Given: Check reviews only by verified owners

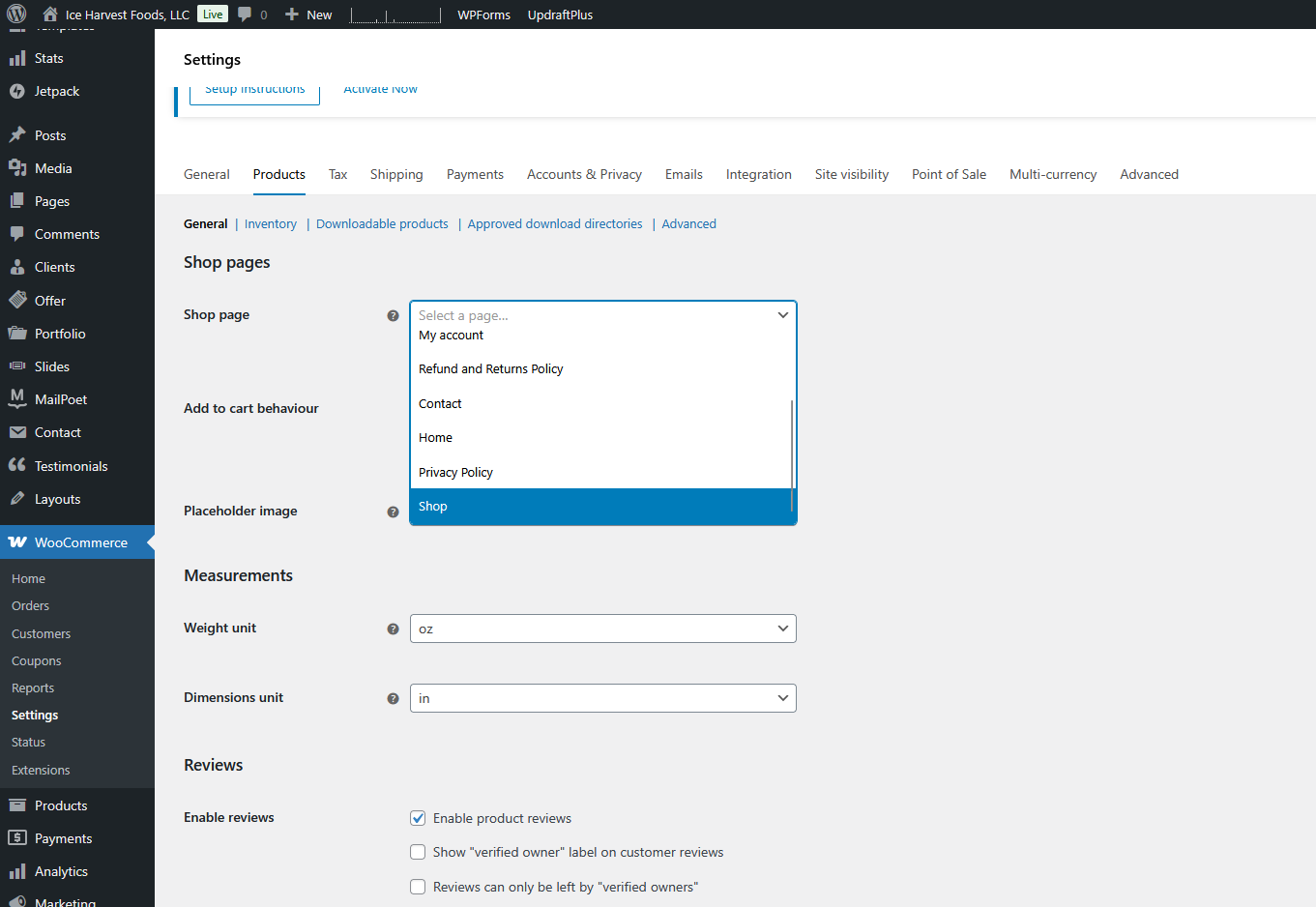Looking at the screenshot, I should tap(418, 887).
